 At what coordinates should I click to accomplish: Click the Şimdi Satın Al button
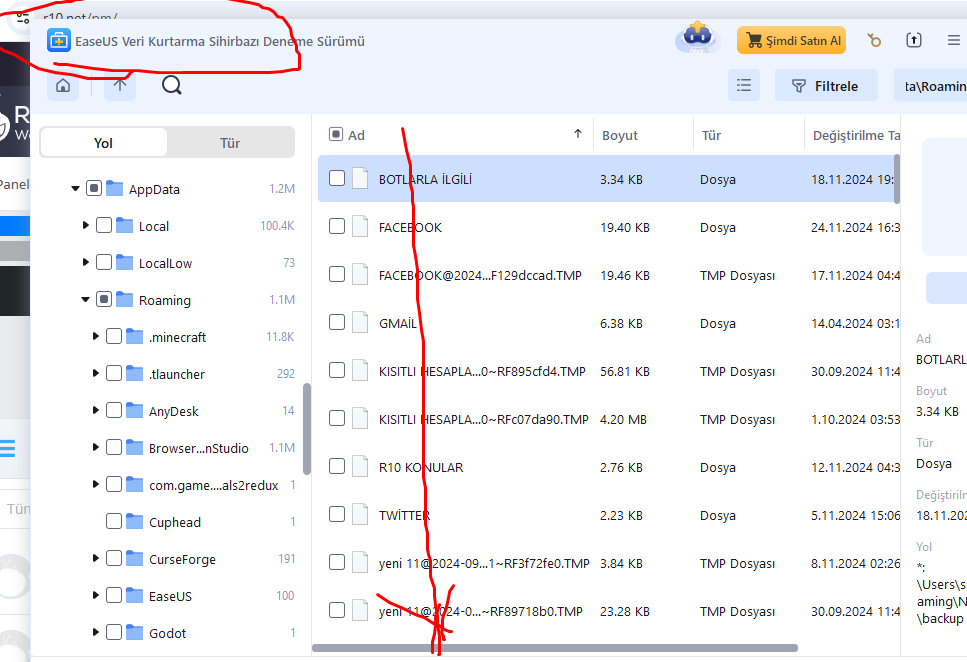[791, 40]
